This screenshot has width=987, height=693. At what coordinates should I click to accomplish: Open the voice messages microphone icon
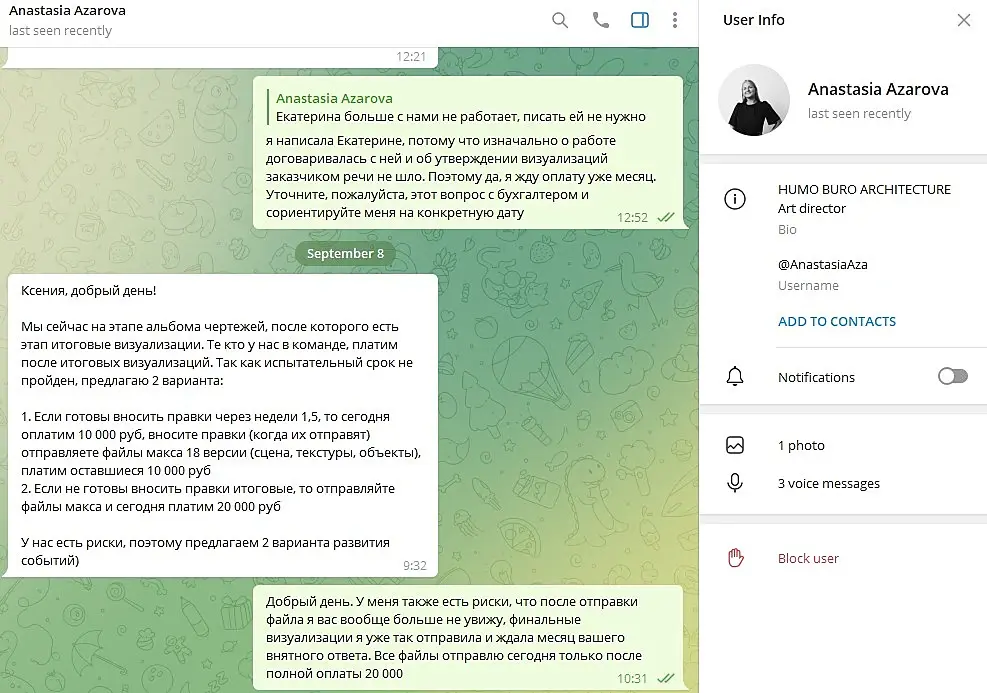(x=735, y=483)
